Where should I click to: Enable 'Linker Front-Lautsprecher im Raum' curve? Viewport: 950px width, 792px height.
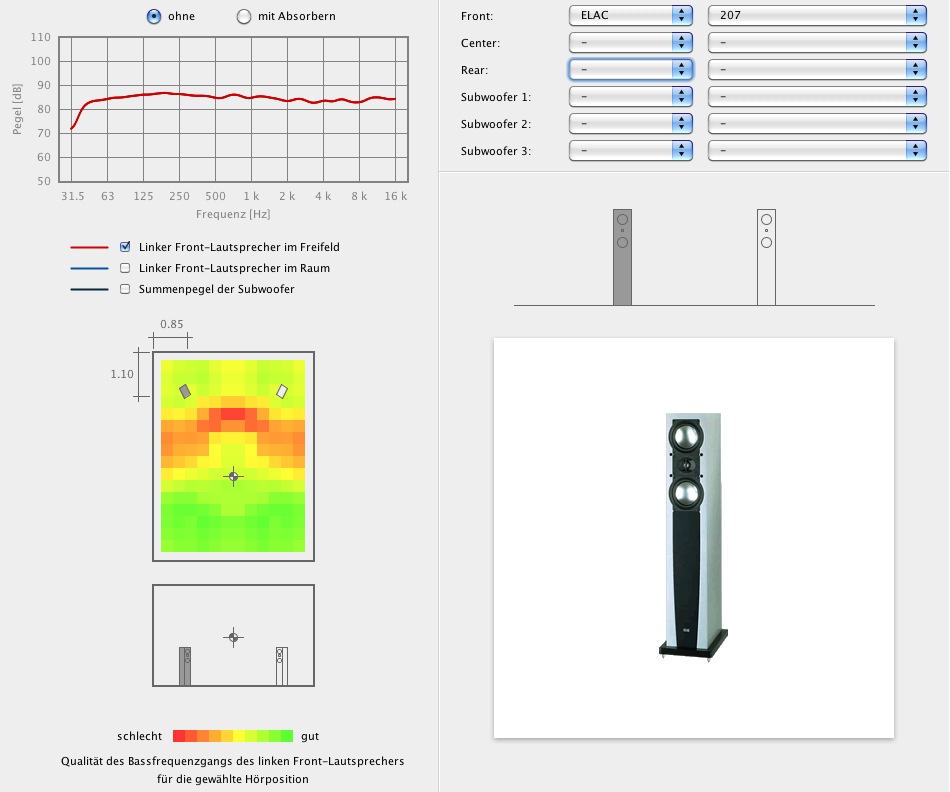point(125,268)
